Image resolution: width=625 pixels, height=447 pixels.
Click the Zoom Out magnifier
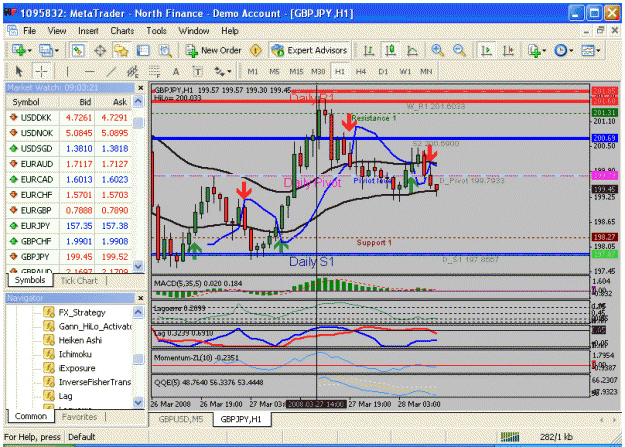click(x=460, y=51)
